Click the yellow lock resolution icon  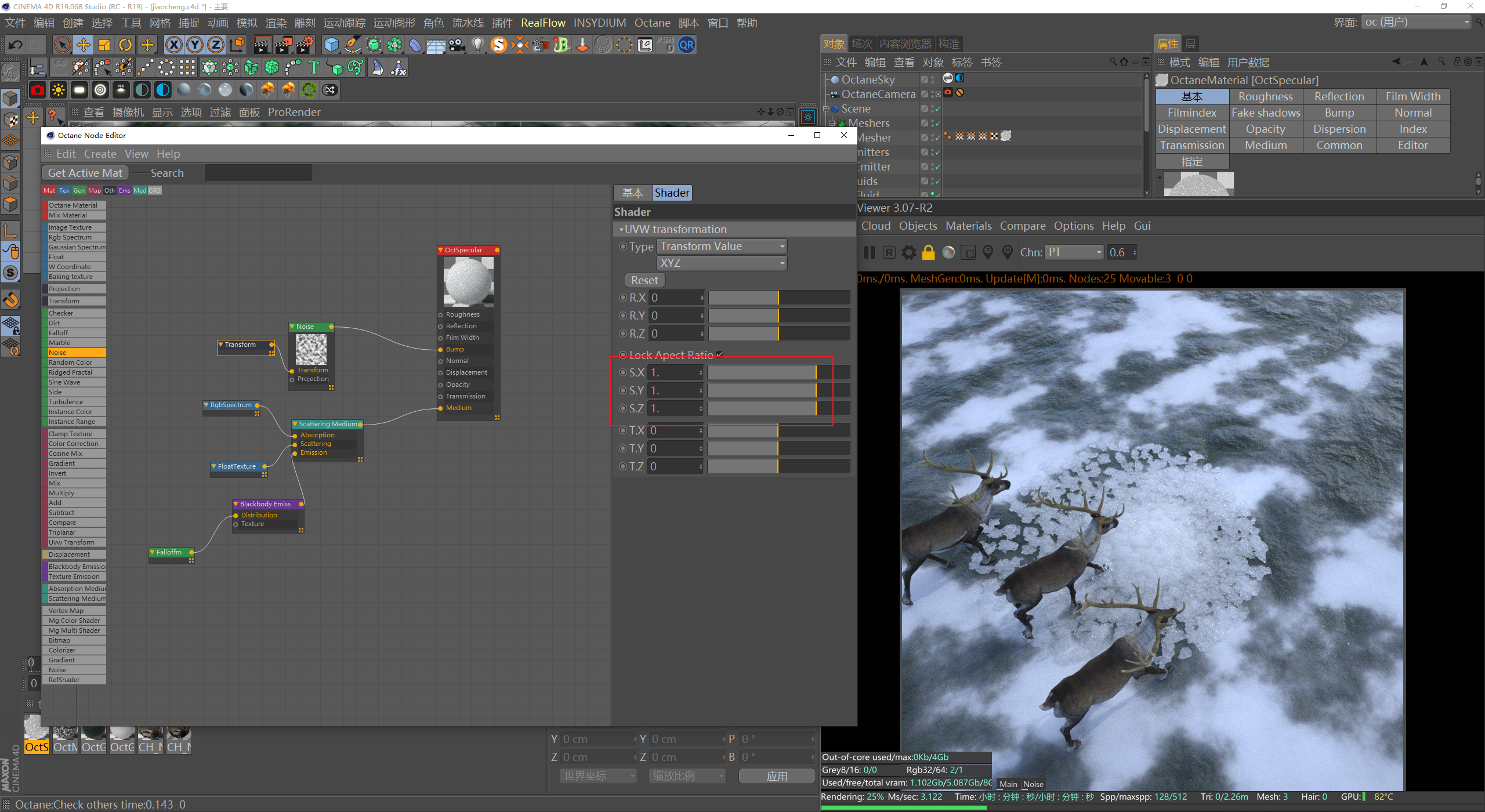pos(928,252)
